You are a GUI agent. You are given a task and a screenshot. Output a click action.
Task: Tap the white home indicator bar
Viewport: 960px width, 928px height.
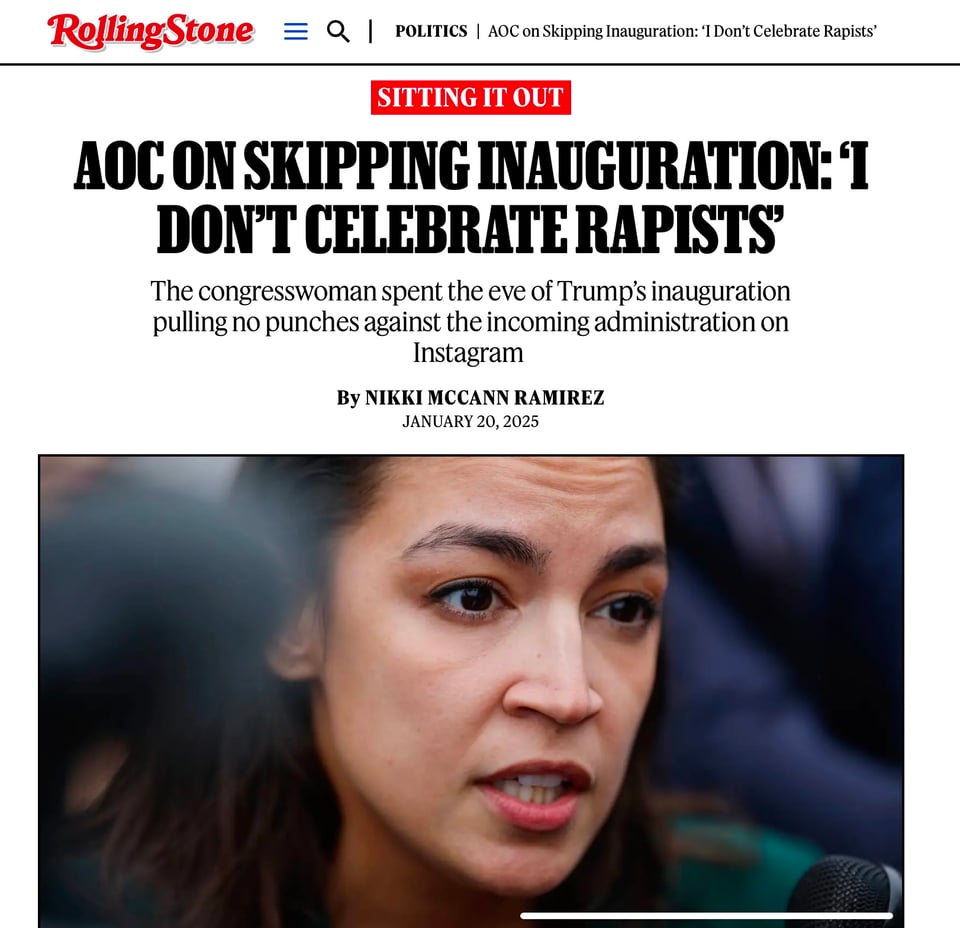(x=707, y=916)
